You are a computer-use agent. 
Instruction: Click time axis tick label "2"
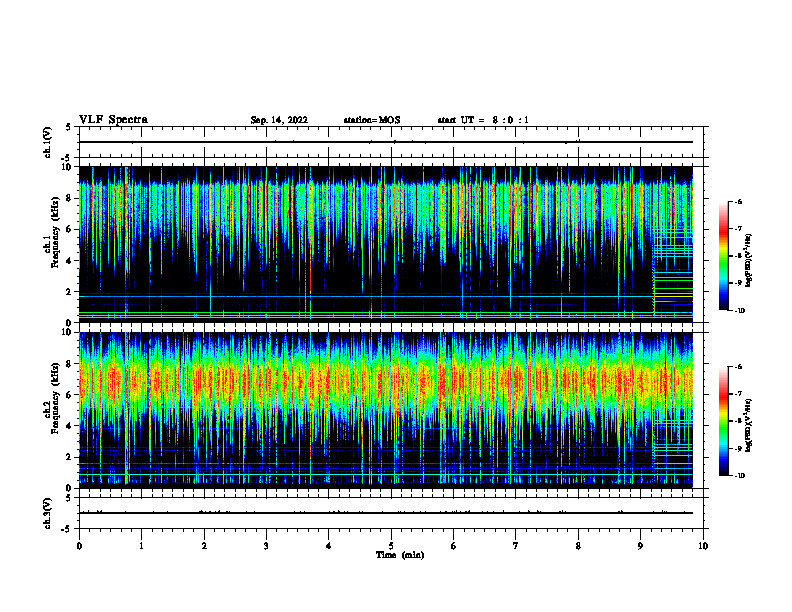tap(204, 546)
